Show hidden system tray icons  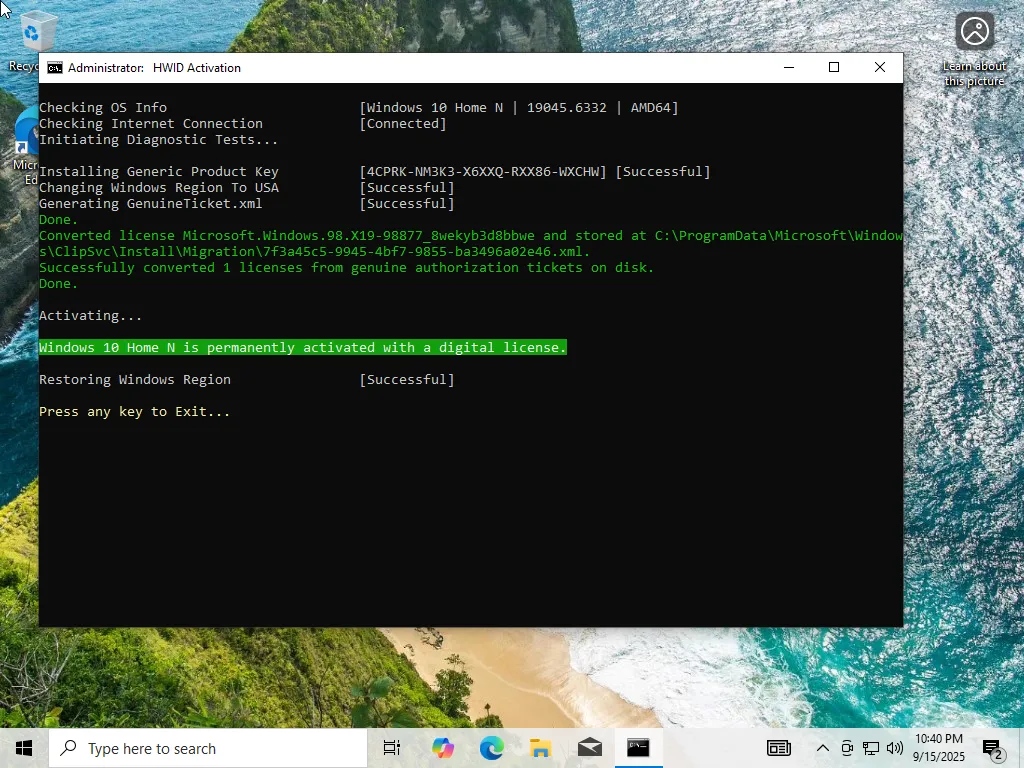click(x=823, y=748)
